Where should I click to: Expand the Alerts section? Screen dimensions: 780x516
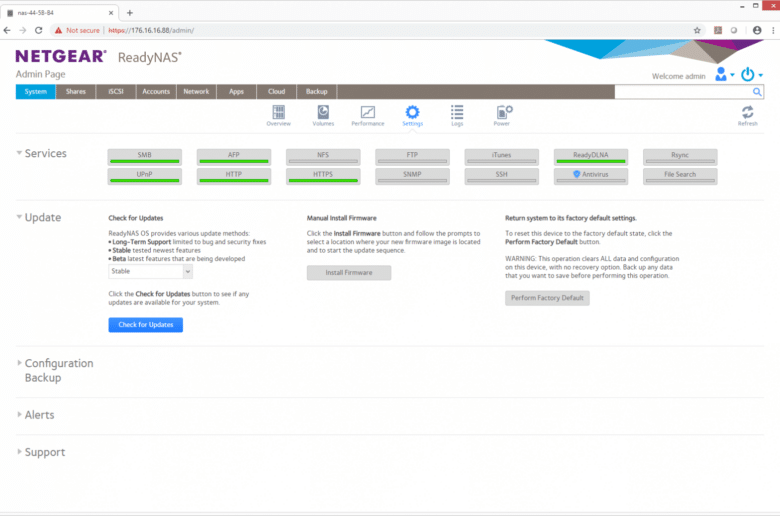[x=19, y=414]
